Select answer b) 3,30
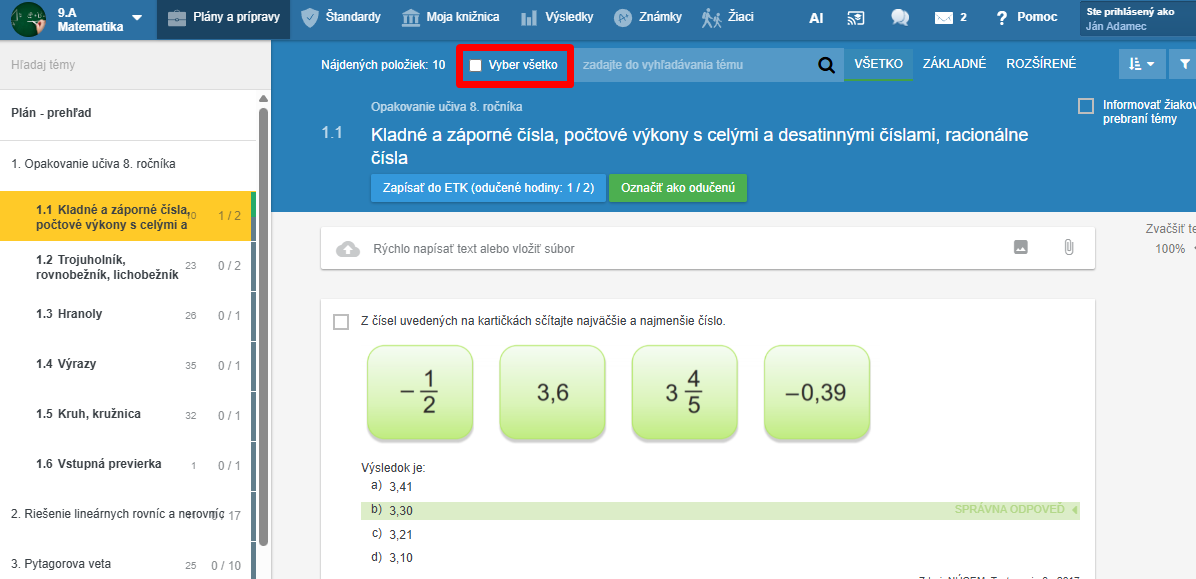Image resolution: width=1196 pixels, height=579 pixels. point(720,510)
